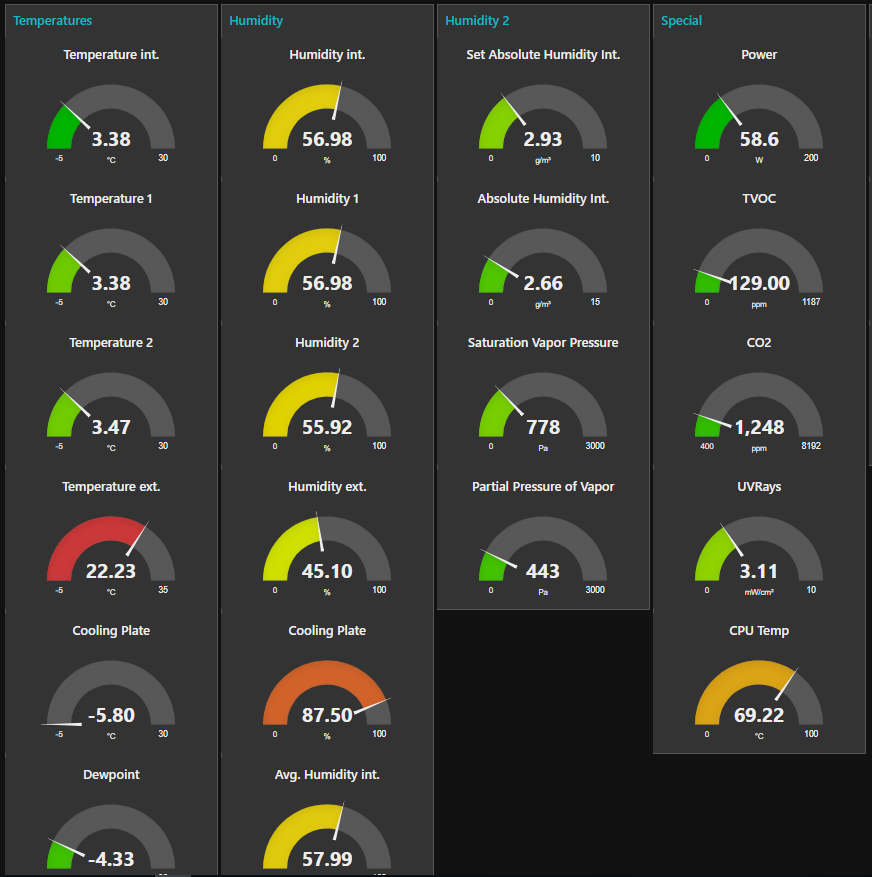The height and width of the screenshot is (877, 872).
Task: Click the Humidity int. gauge label
Action: [x=327, y=55]
